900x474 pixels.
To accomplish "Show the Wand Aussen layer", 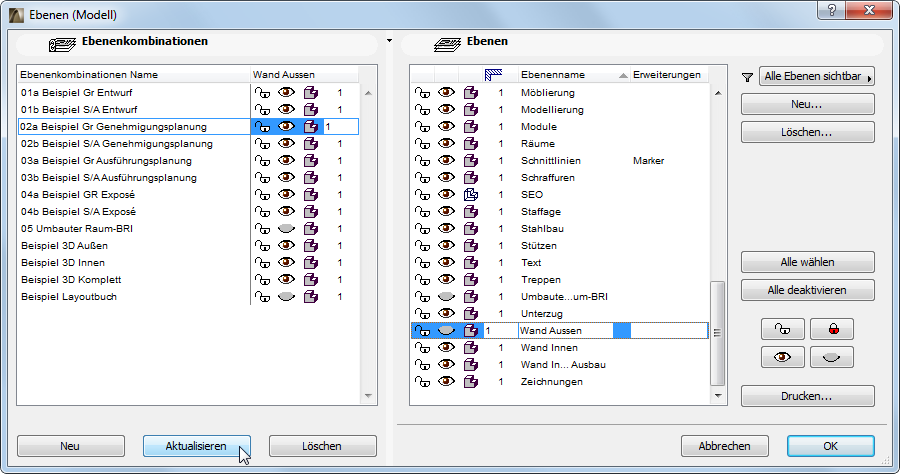I will coord(447,331).
